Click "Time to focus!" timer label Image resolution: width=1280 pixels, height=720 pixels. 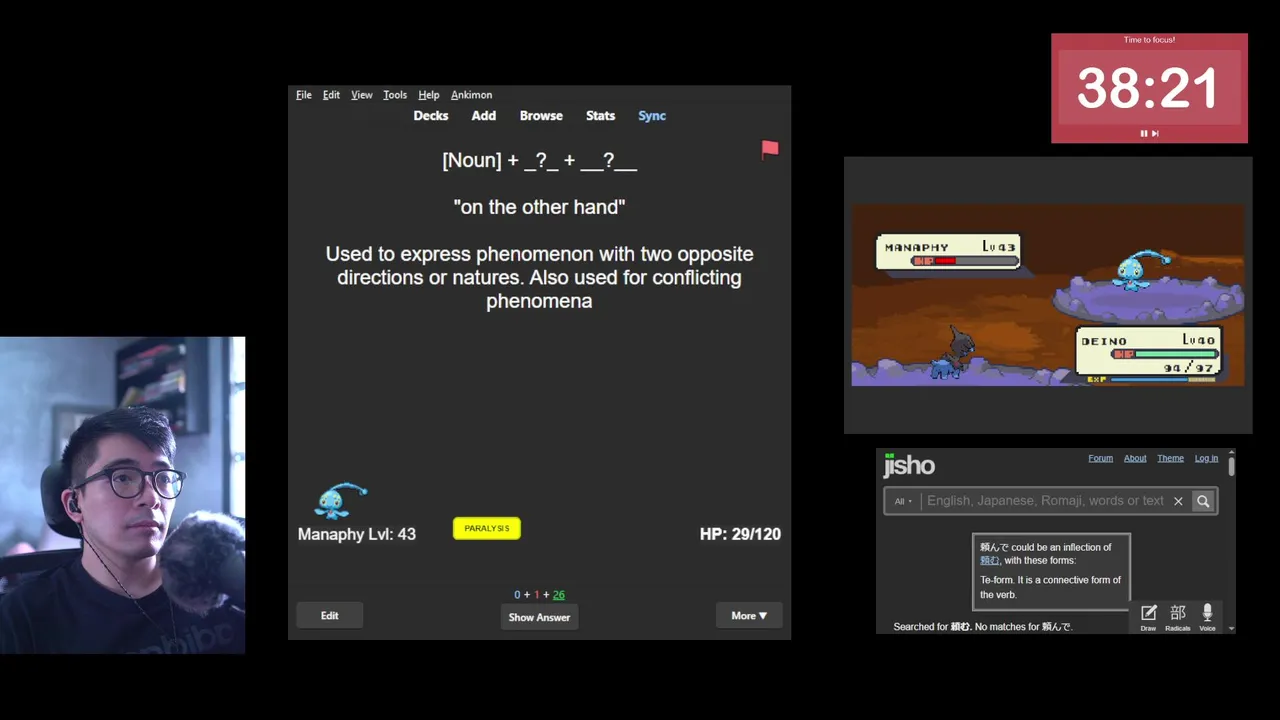[1149, 40]
